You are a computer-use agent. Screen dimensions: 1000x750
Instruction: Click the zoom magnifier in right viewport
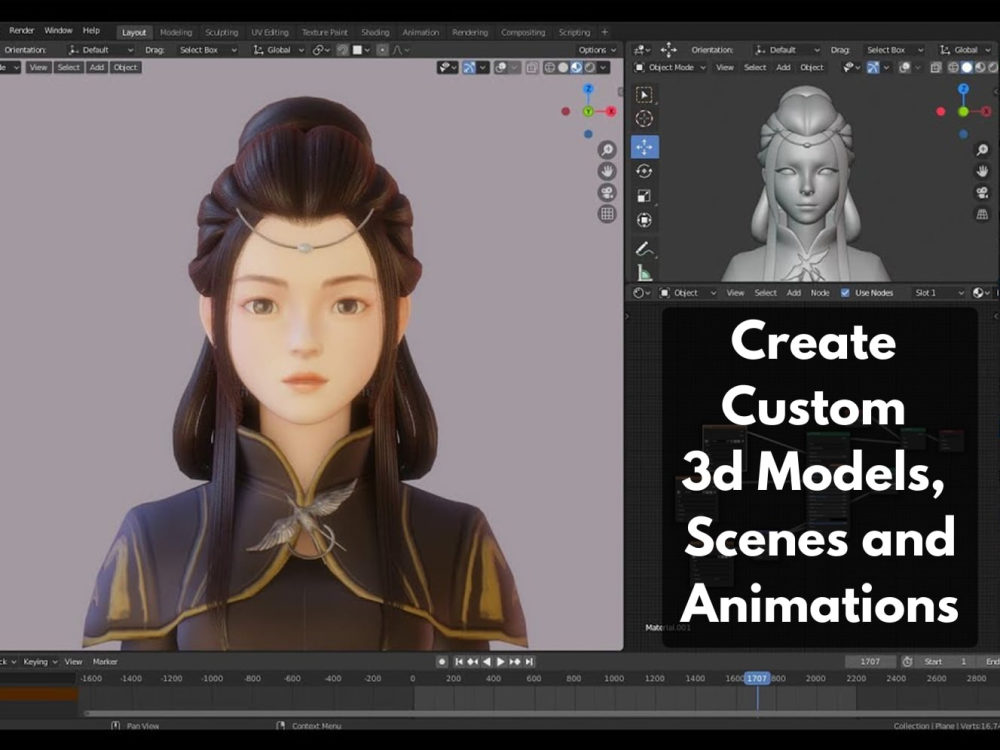982,150
